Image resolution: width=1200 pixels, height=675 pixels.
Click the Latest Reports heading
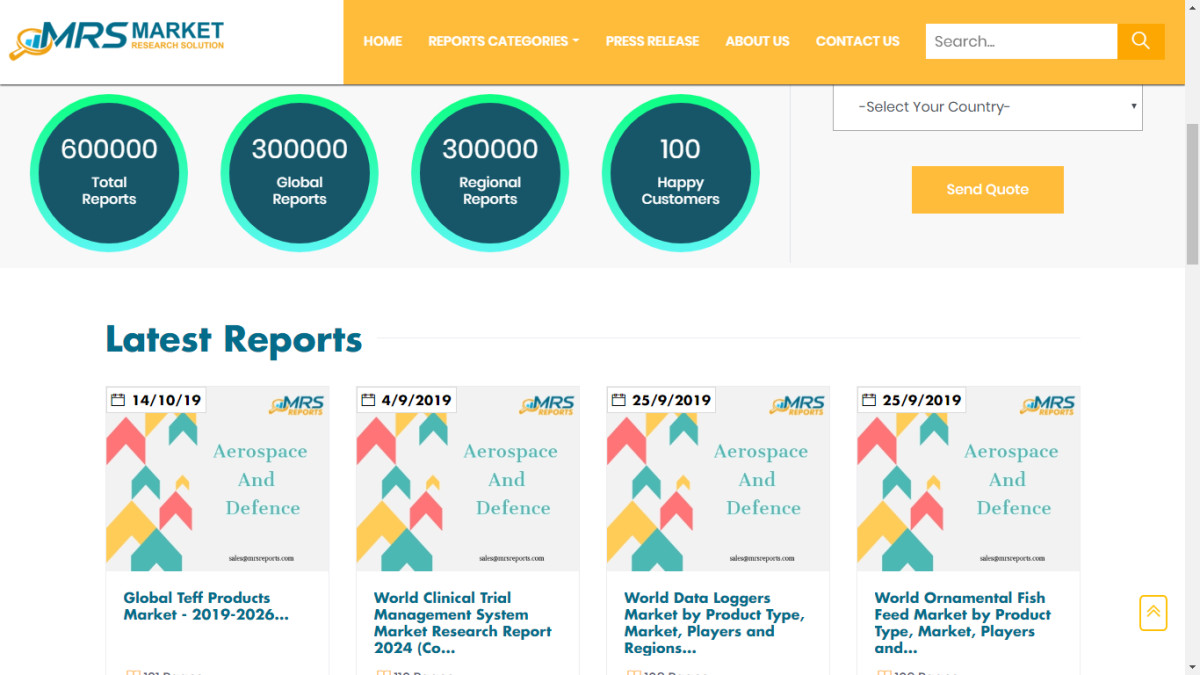[x=234, y=339]
